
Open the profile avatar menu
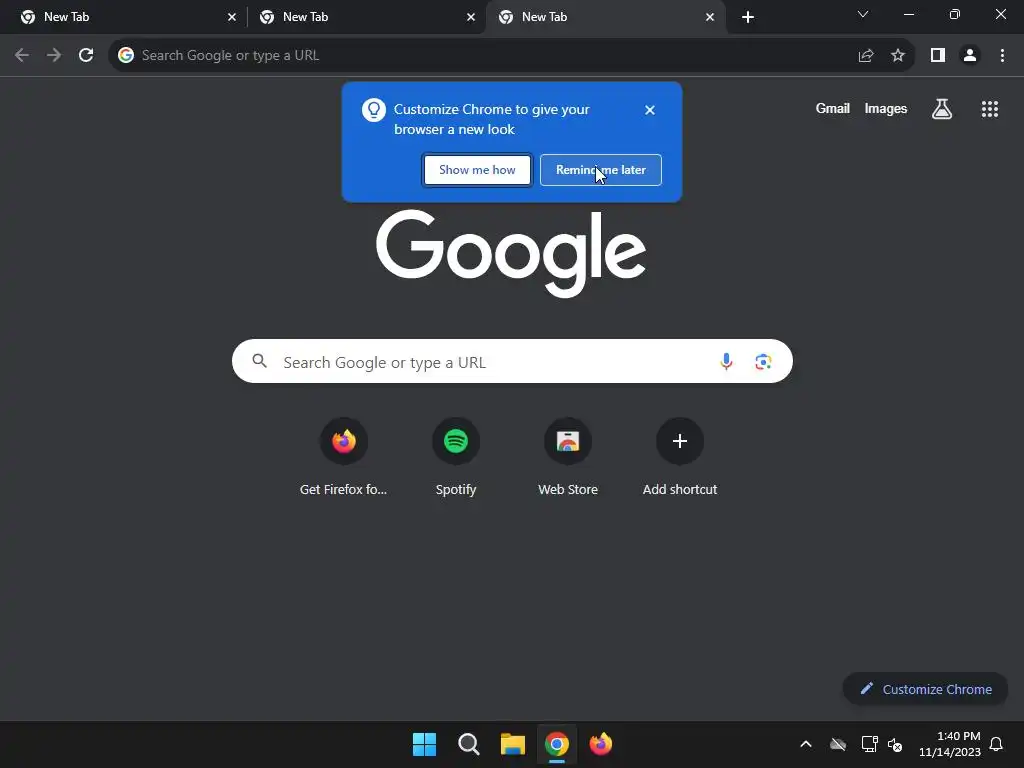click(x=970, y=56)
